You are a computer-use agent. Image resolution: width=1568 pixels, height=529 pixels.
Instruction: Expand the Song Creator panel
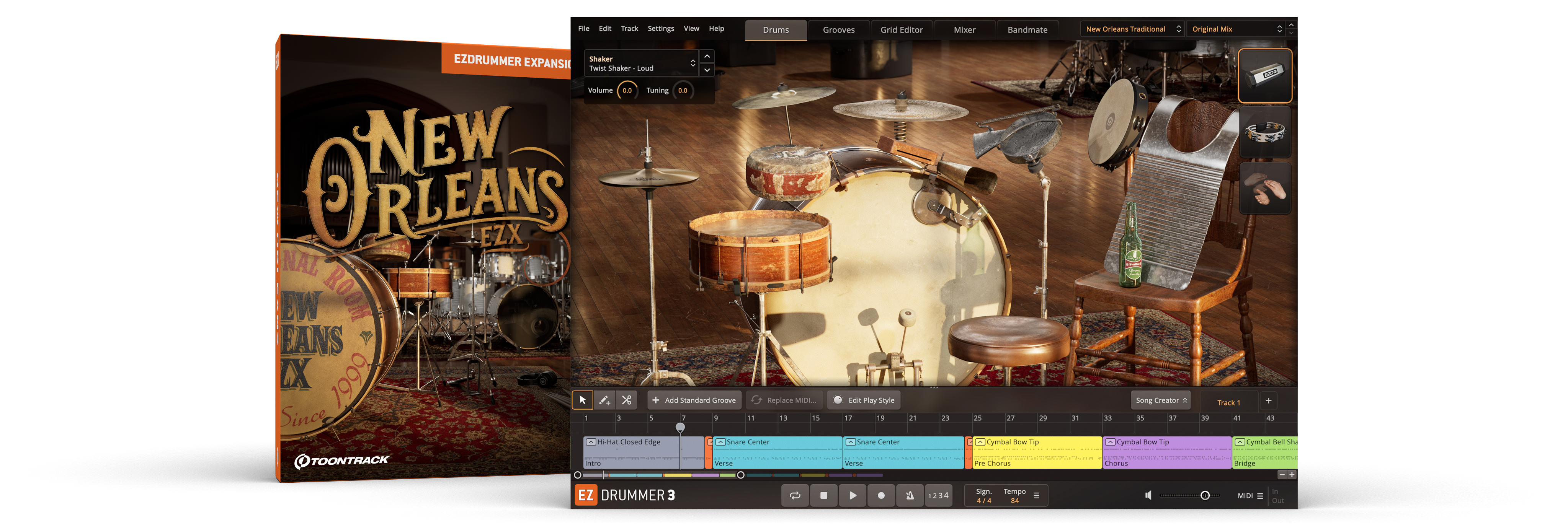coord(1161,400)
